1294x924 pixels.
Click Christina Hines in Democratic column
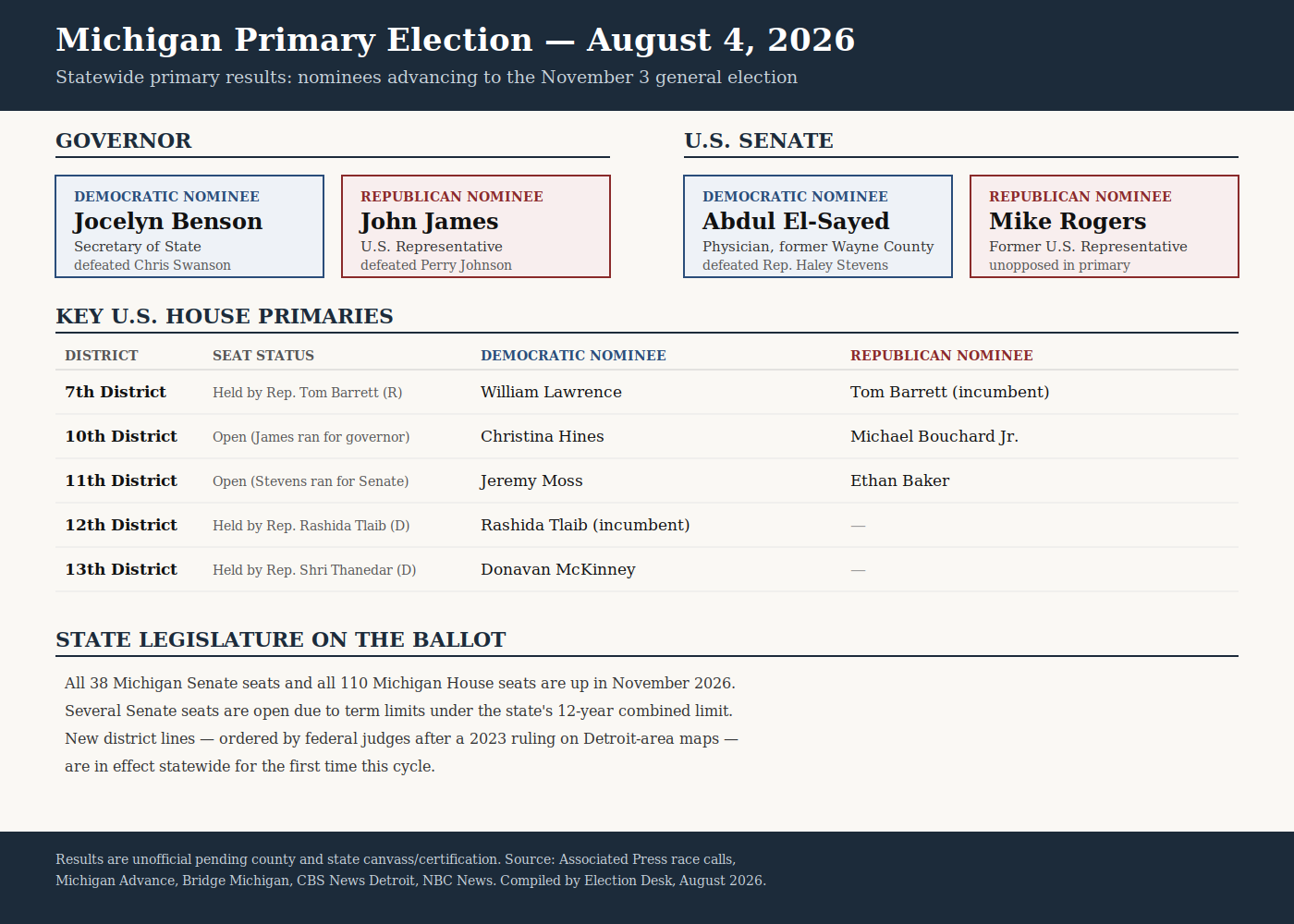(543, 436)
